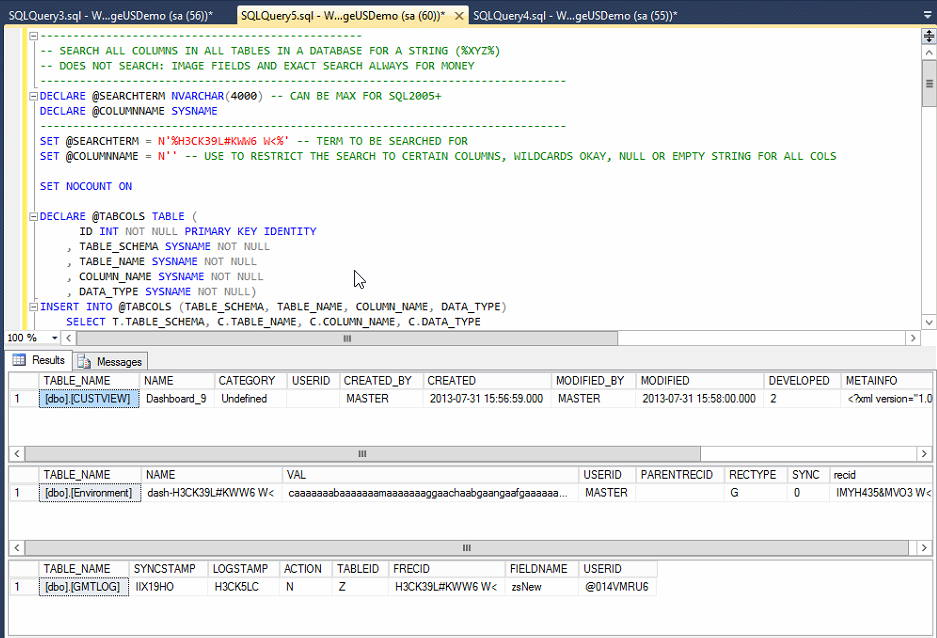Image resolution: width=937 pixels, height=638 pixels.
Task: Click the METAINFO column header
Action: click(x=871, y=381)
